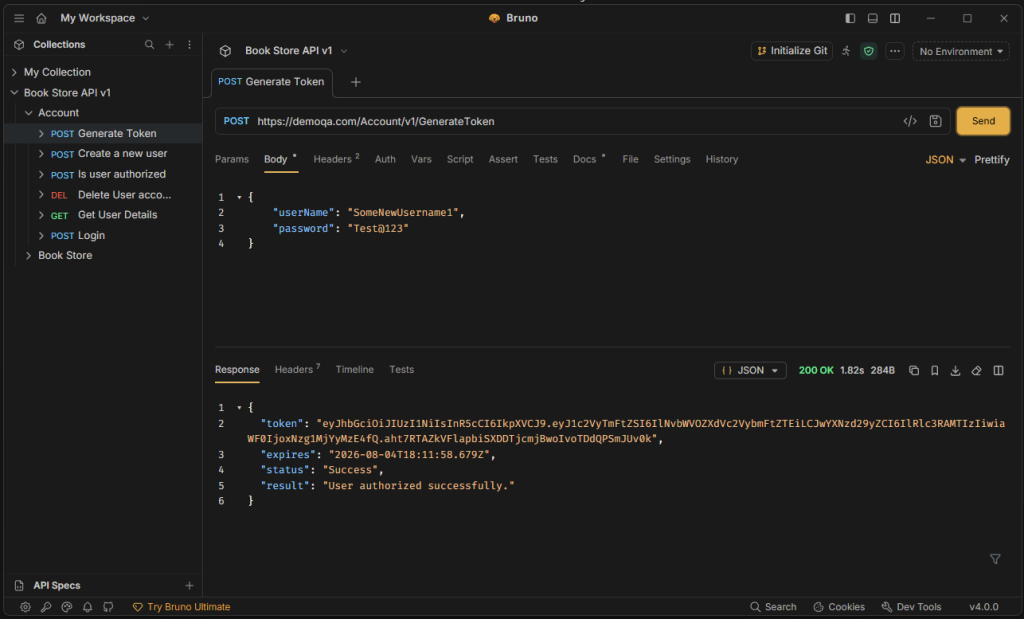
Task: Download the response to file
Action: pyautogui.click(x=955, y=370)
